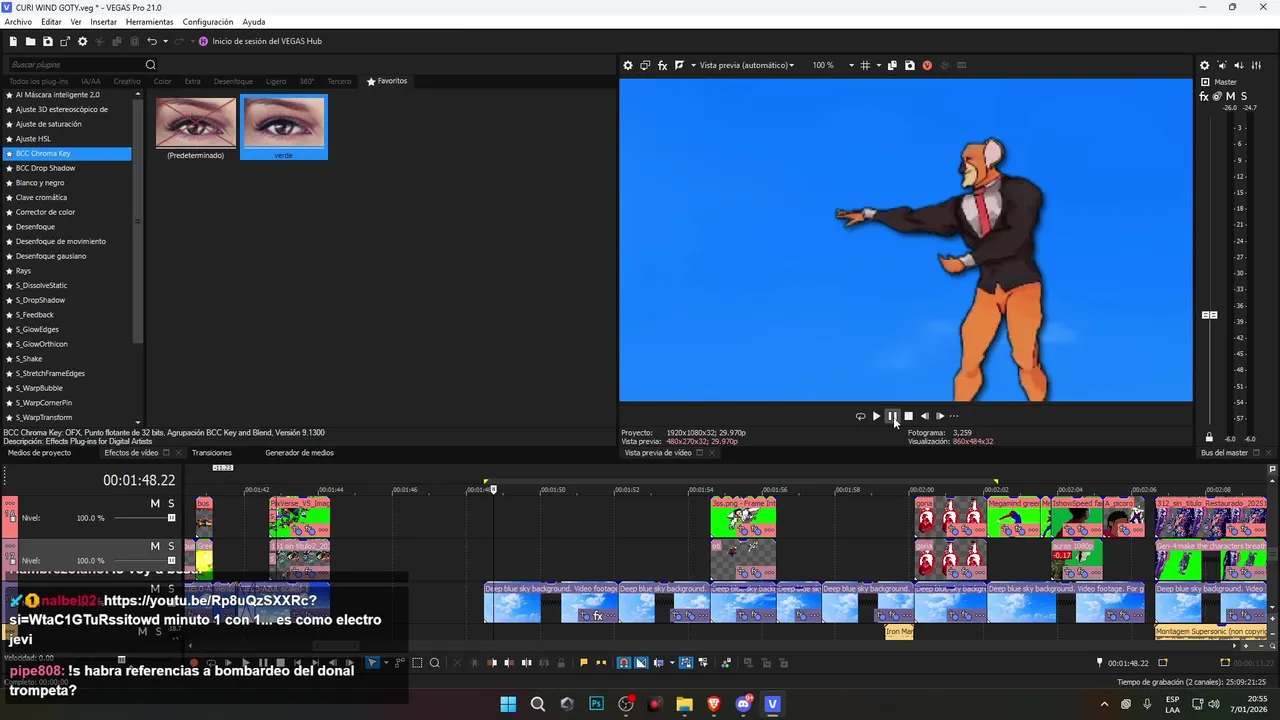Image resolution: width=1280 pixels, height=720 pixels.
Task: Solo the first video track
Action: coord(171,504)
